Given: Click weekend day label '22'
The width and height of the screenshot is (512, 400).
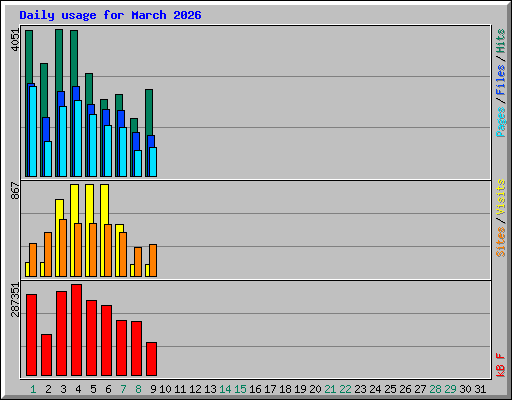Looking at the screenshot, I should tap(345, 389).
